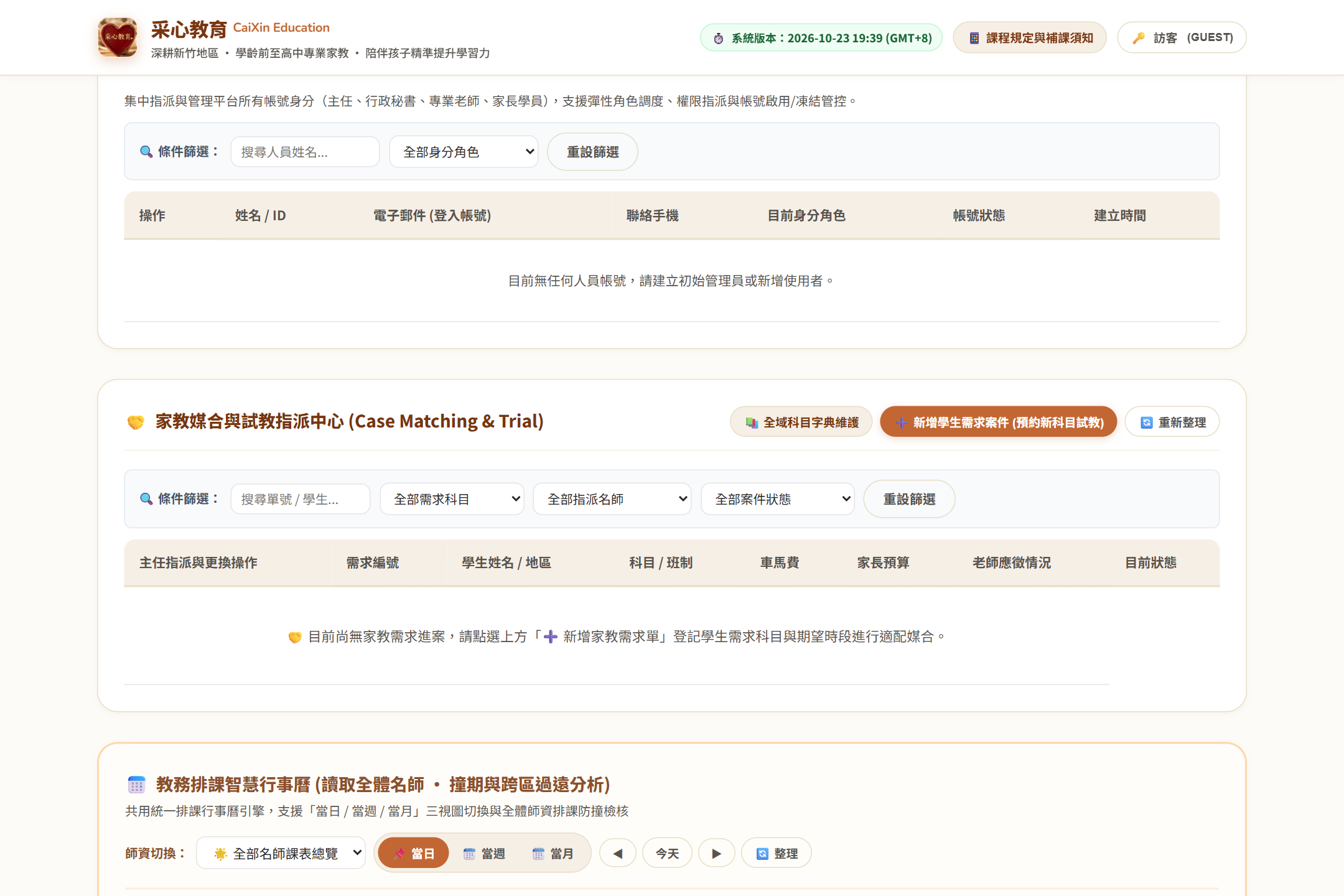The height and width of the screenshot is (896, 1344).
Task: Click the refresh icon on 重新整理
Action: point(1146,422)
